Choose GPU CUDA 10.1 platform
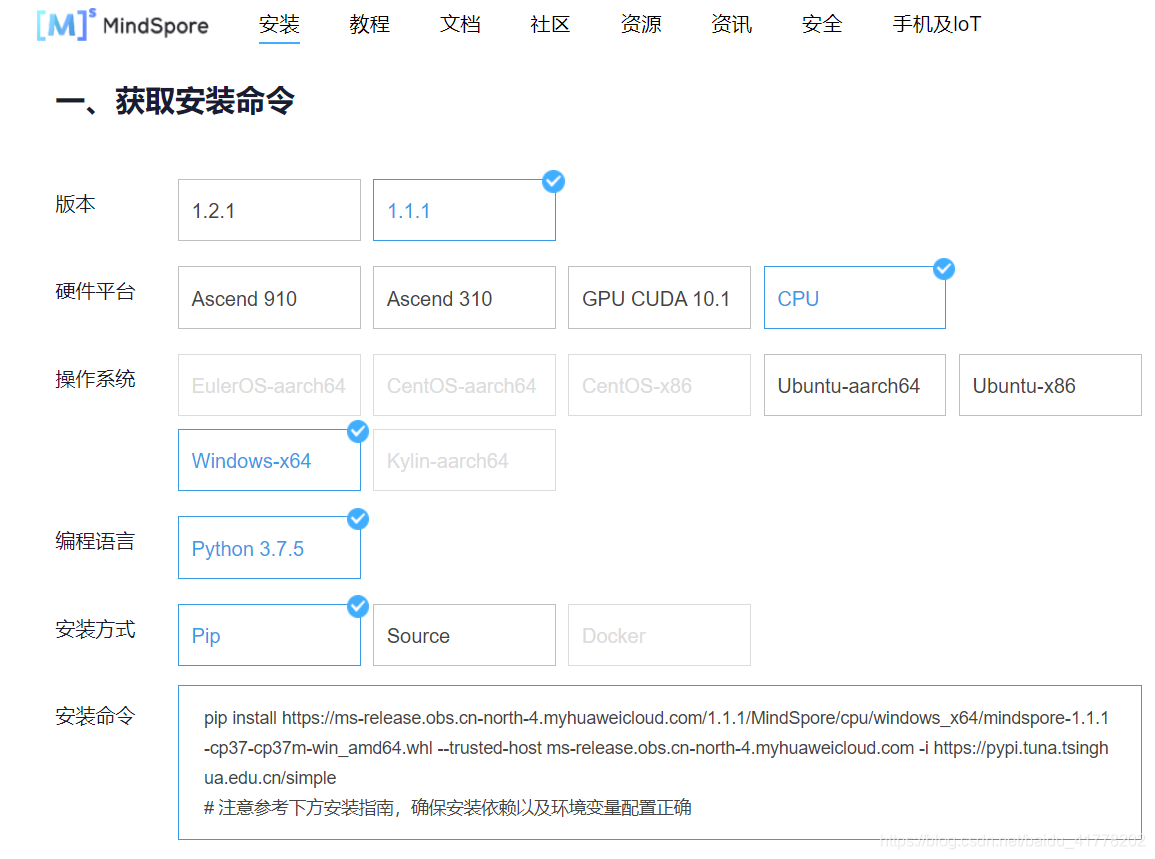 click(x=659, y=298)
